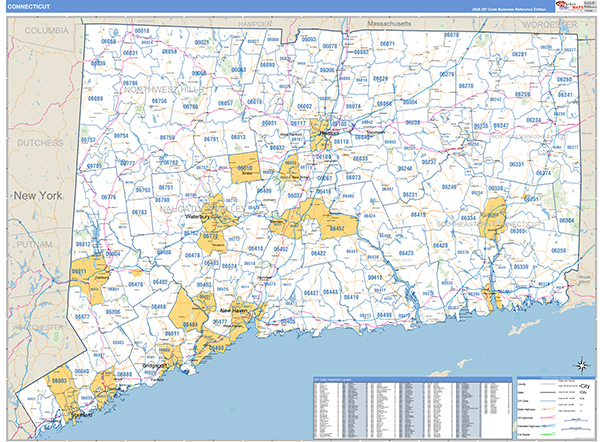Select the WESTCHESTER county label
The width and height of the screenshot is (600, 442).
[x=37, y=327]
